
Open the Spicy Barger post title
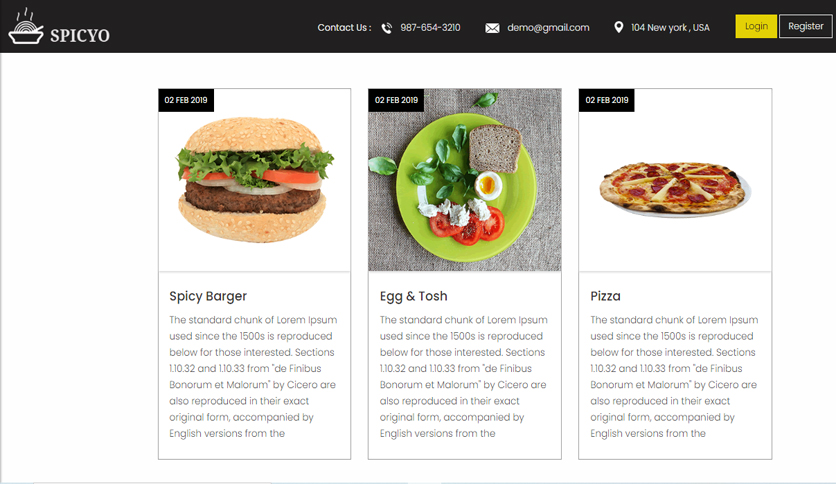pyautogui.click(x=208, y=296)
